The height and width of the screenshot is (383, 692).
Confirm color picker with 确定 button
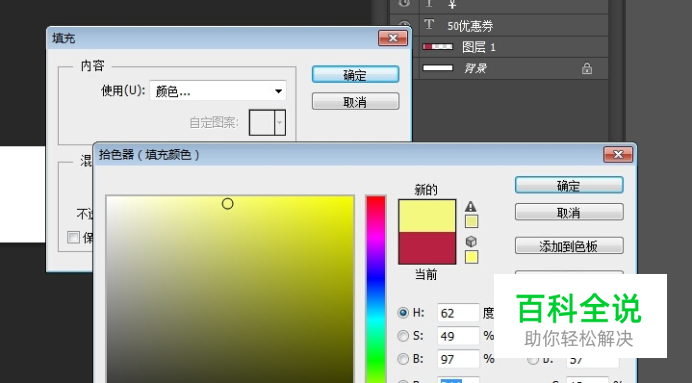(x=569, y=185)
